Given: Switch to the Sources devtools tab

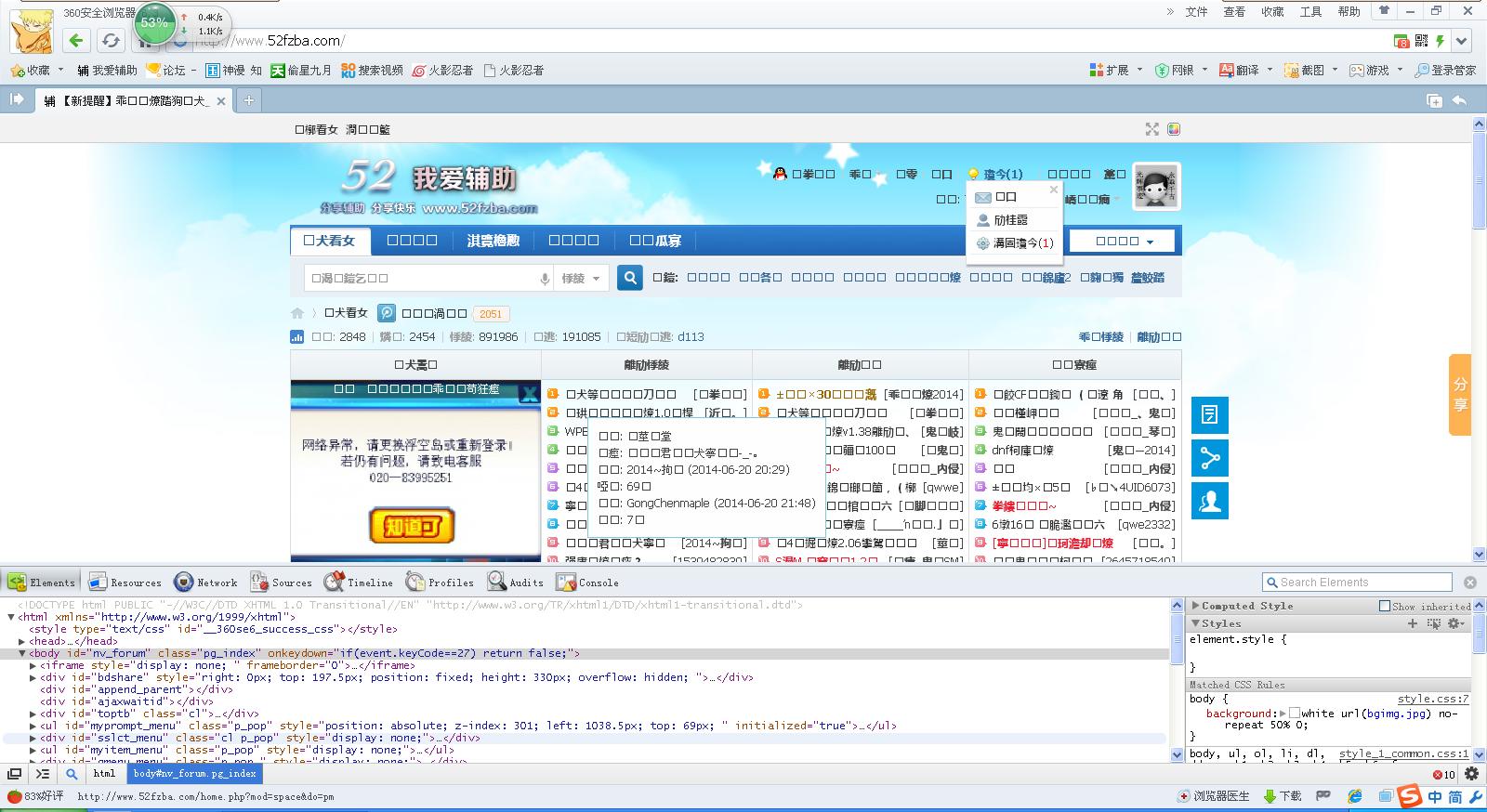Looking at the screenshot, I should click(x=282, y=583).
